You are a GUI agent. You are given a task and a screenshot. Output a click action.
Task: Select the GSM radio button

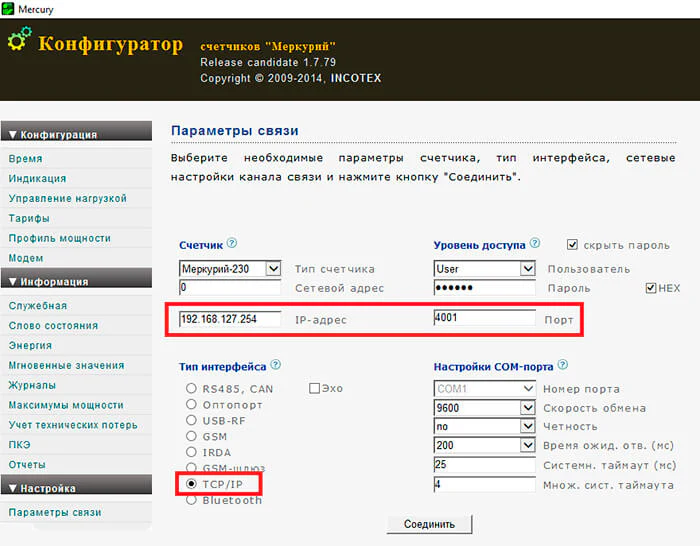(x=191, y=436)
